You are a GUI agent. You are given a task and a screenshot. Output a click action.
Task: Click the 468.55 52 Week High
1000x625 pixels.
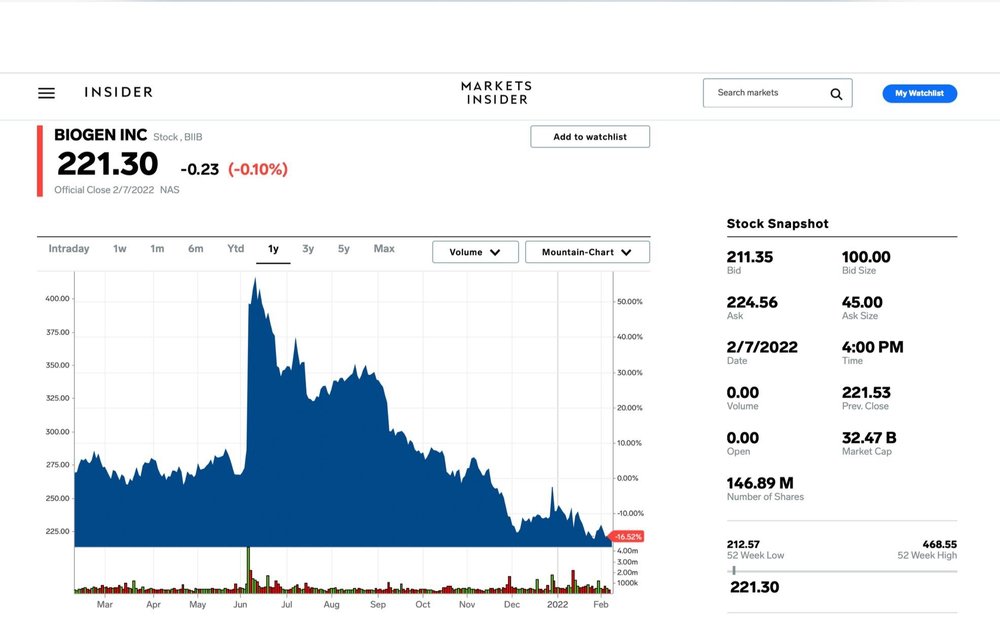coord(940,545)
